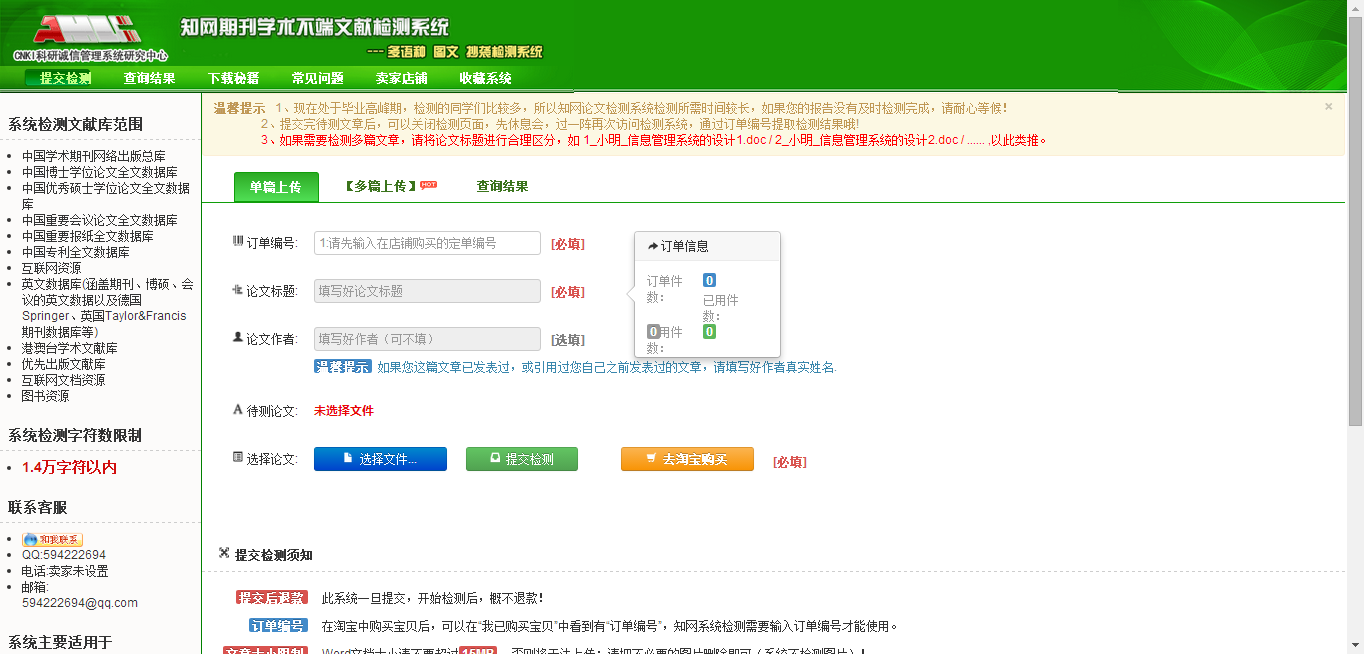This screenshot has height=654, width=1364.
Task: Click the 提交检测须知 heading icon
Action: point(224,553)
